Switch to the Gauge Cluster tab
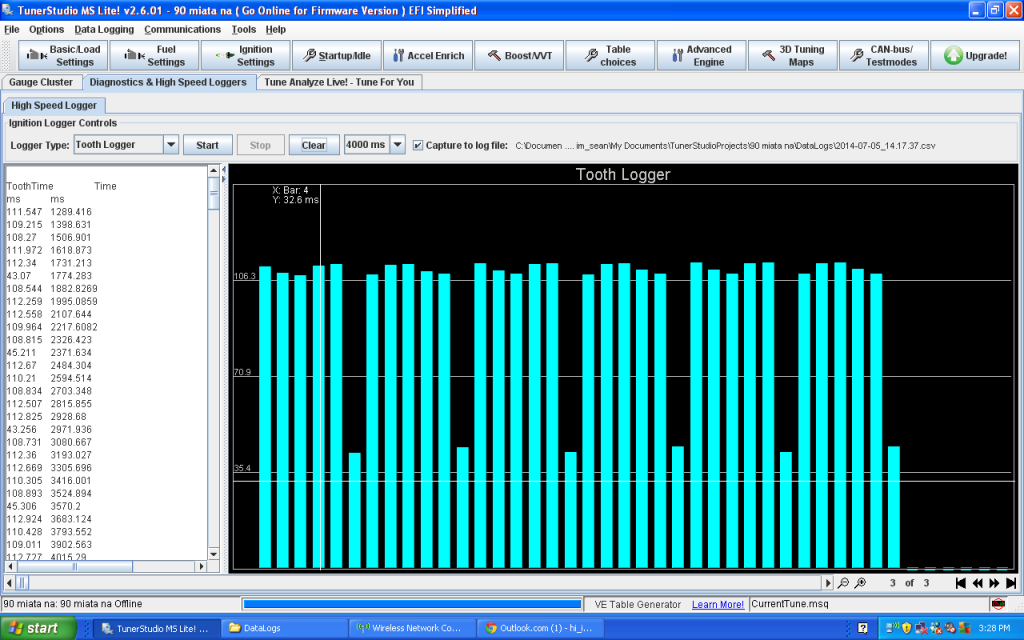 pyautogui.click(x=42, y=82)
